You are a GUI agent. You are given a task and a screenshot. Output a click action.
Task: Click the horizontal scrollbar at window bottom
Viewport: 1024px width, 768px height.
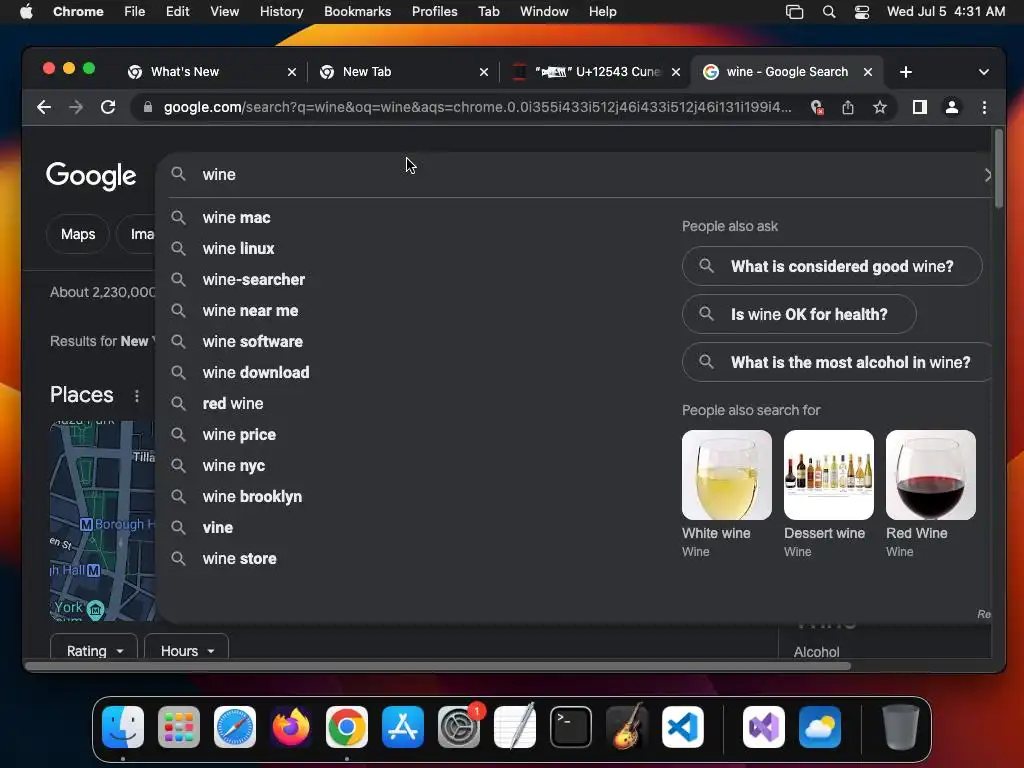438,666
